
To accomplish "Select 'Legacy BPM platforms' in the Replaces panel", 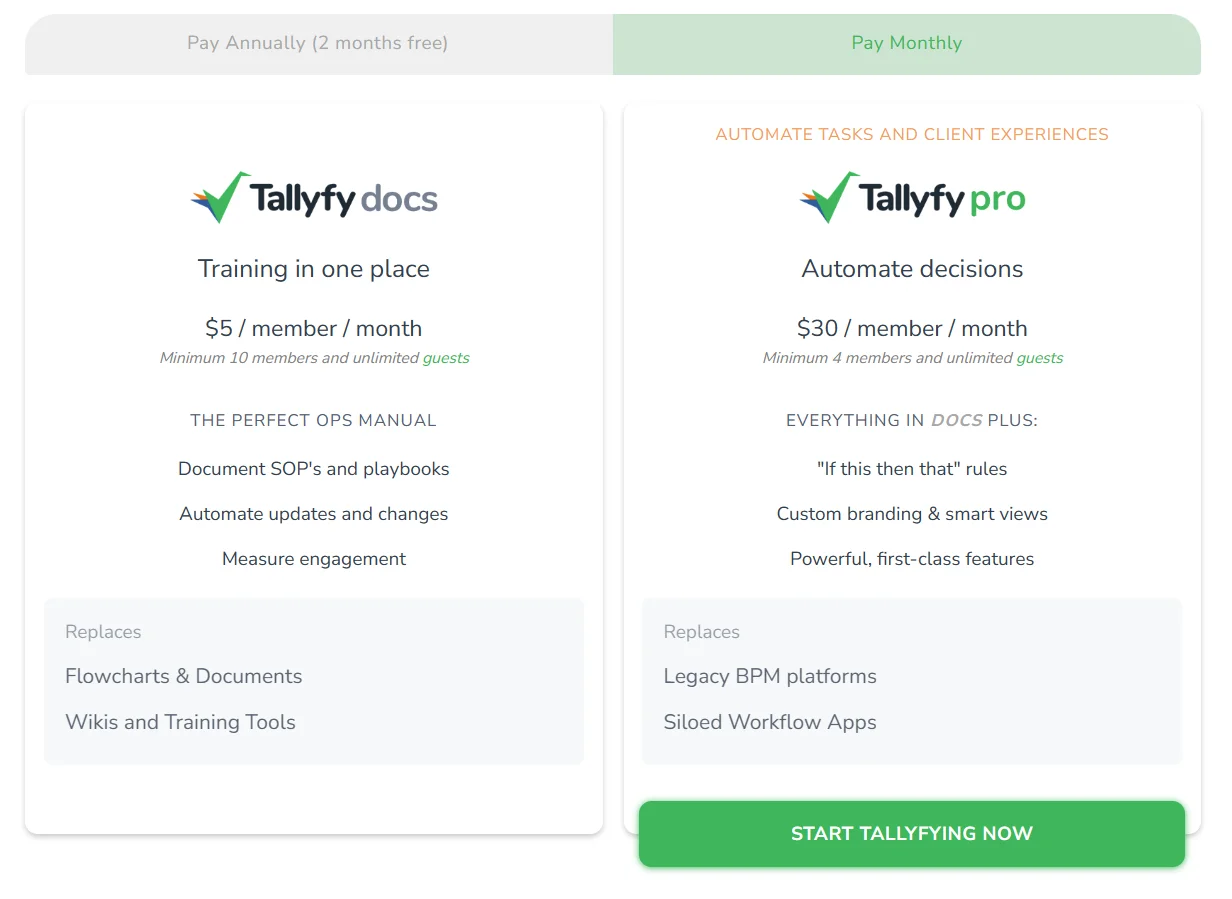I will pos(770,676).
